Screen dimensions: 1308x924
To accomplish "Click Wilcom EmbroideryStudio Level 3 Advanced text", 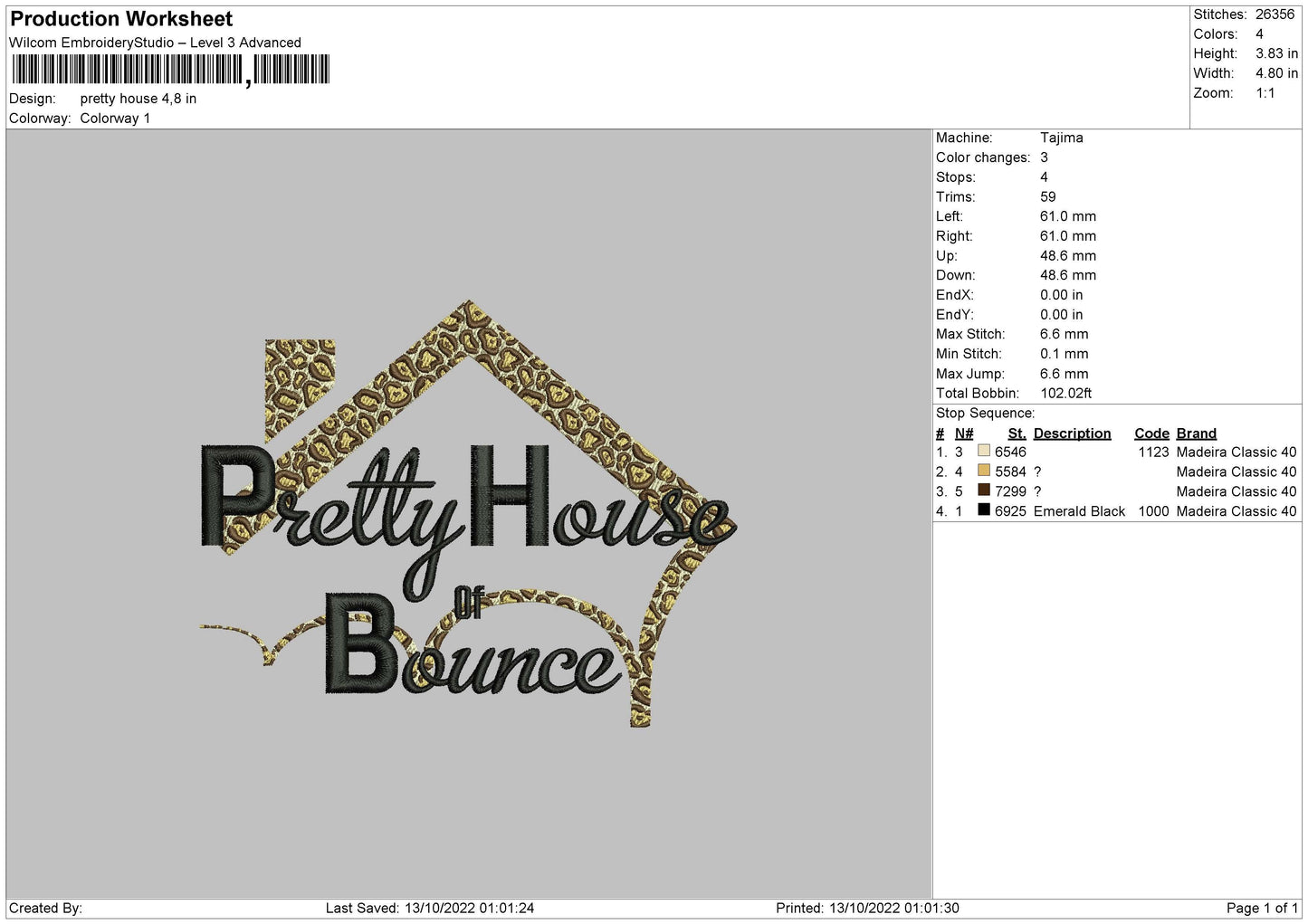I will tap(155, 43).
